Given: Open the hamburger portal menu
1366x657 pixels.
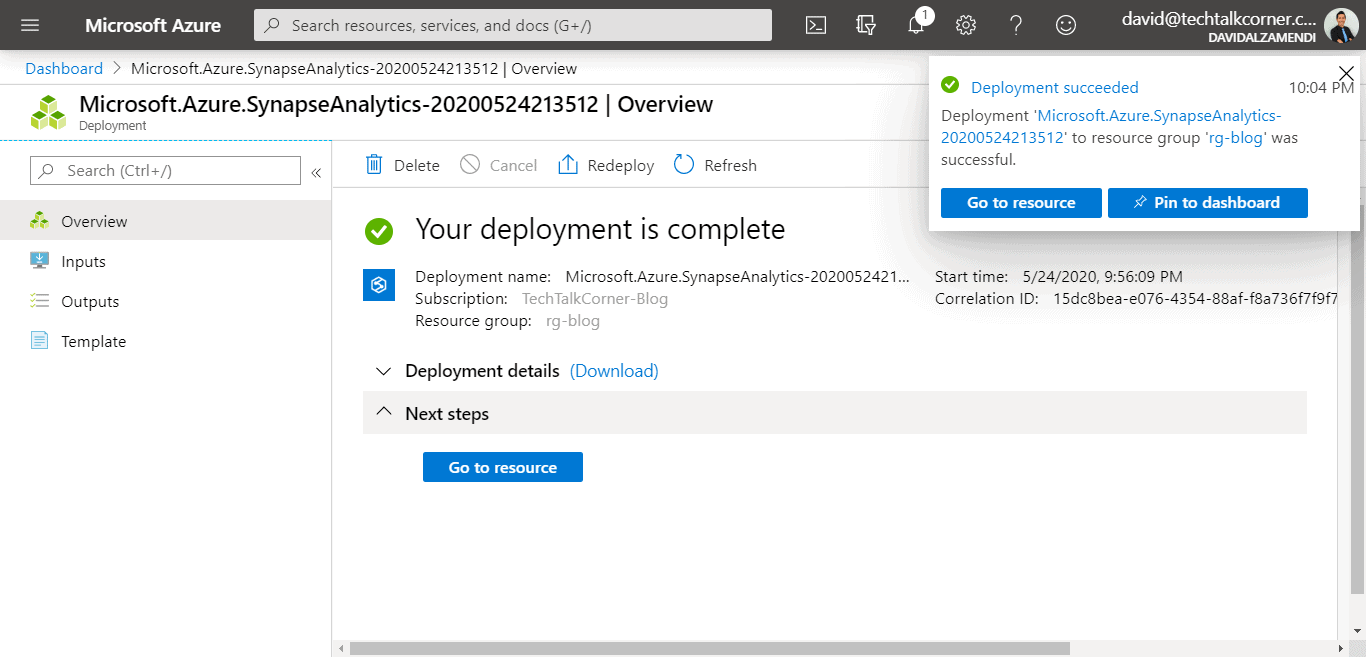Looking at the screenshot, I should (x=30, y=25).
